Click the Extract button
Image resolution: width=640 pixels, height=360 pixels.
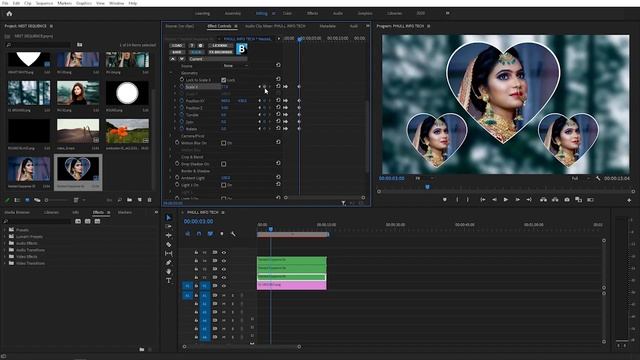coord(555,200)
